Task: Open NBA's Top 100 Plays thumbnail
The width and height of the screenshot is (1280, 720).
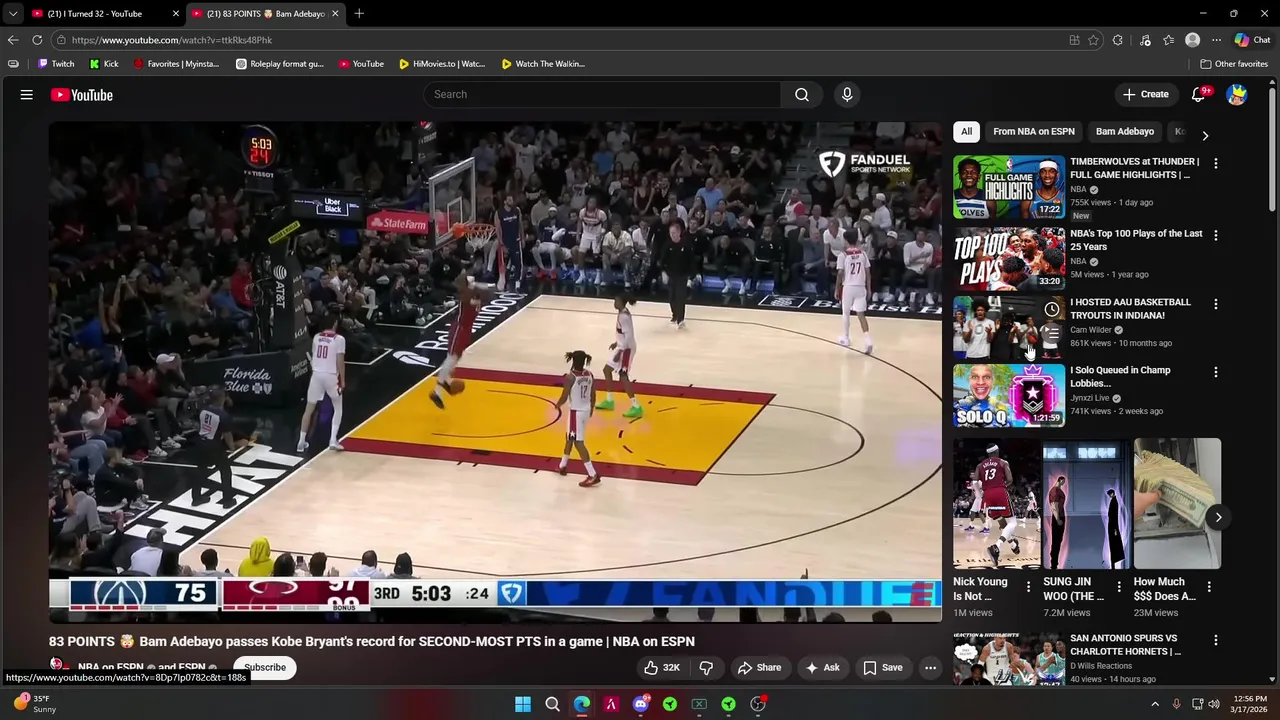Action: click(x=1009, y=259)
